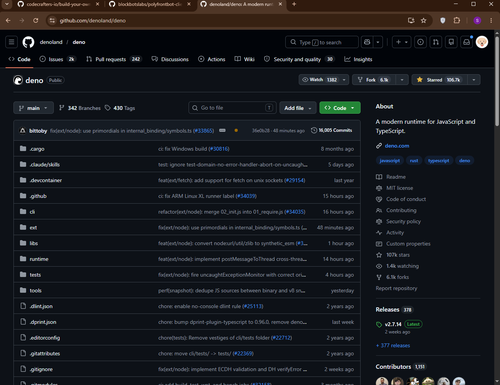Switch to the Pull requests tab
Screen dimensions: 500x385
[x=114, y=59]
